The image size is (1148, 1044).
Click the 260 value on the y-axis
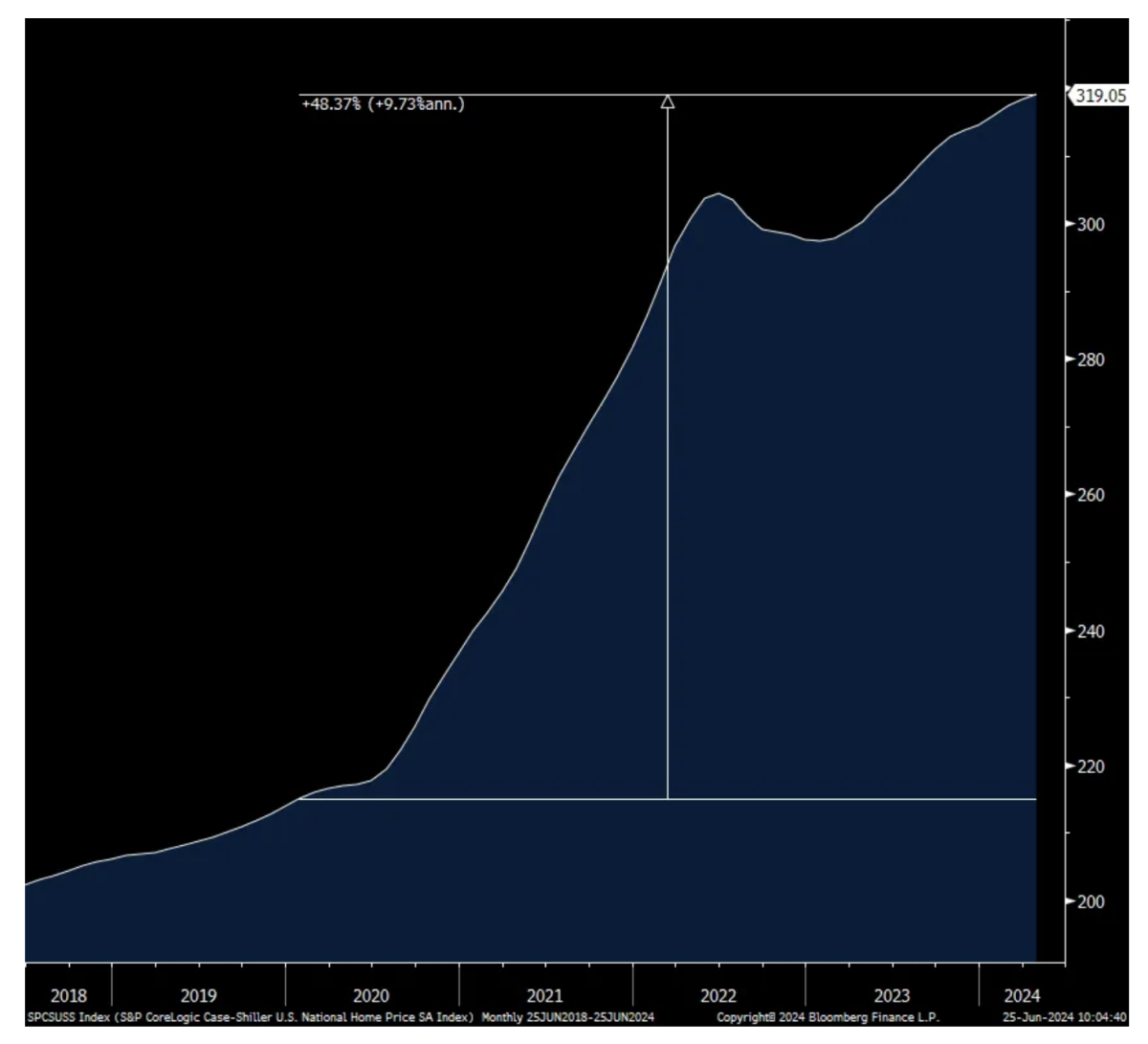pyautogui.click(x=1090, y=496)
